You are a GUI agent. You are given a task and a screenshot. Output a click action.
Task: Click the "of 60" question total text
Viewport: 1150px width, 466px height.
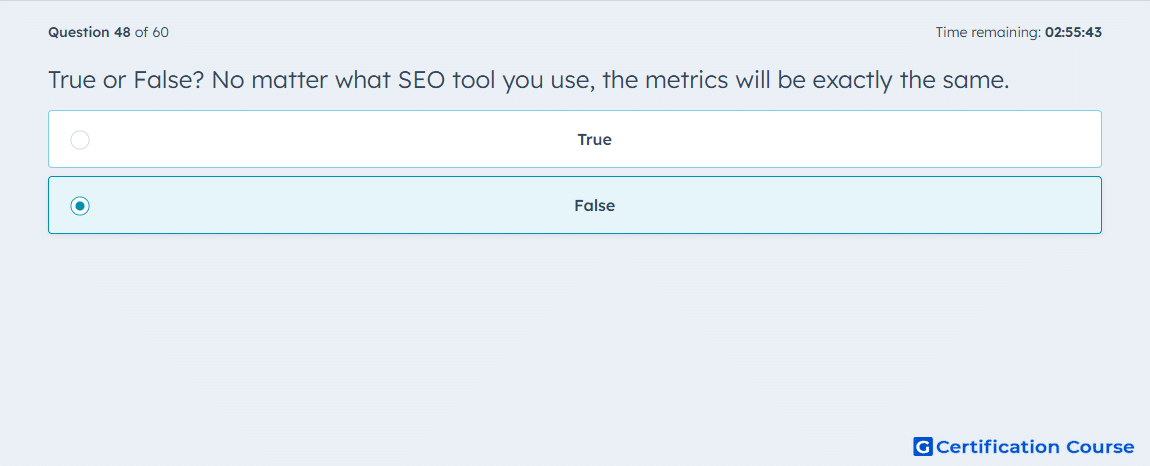point(153,32)
